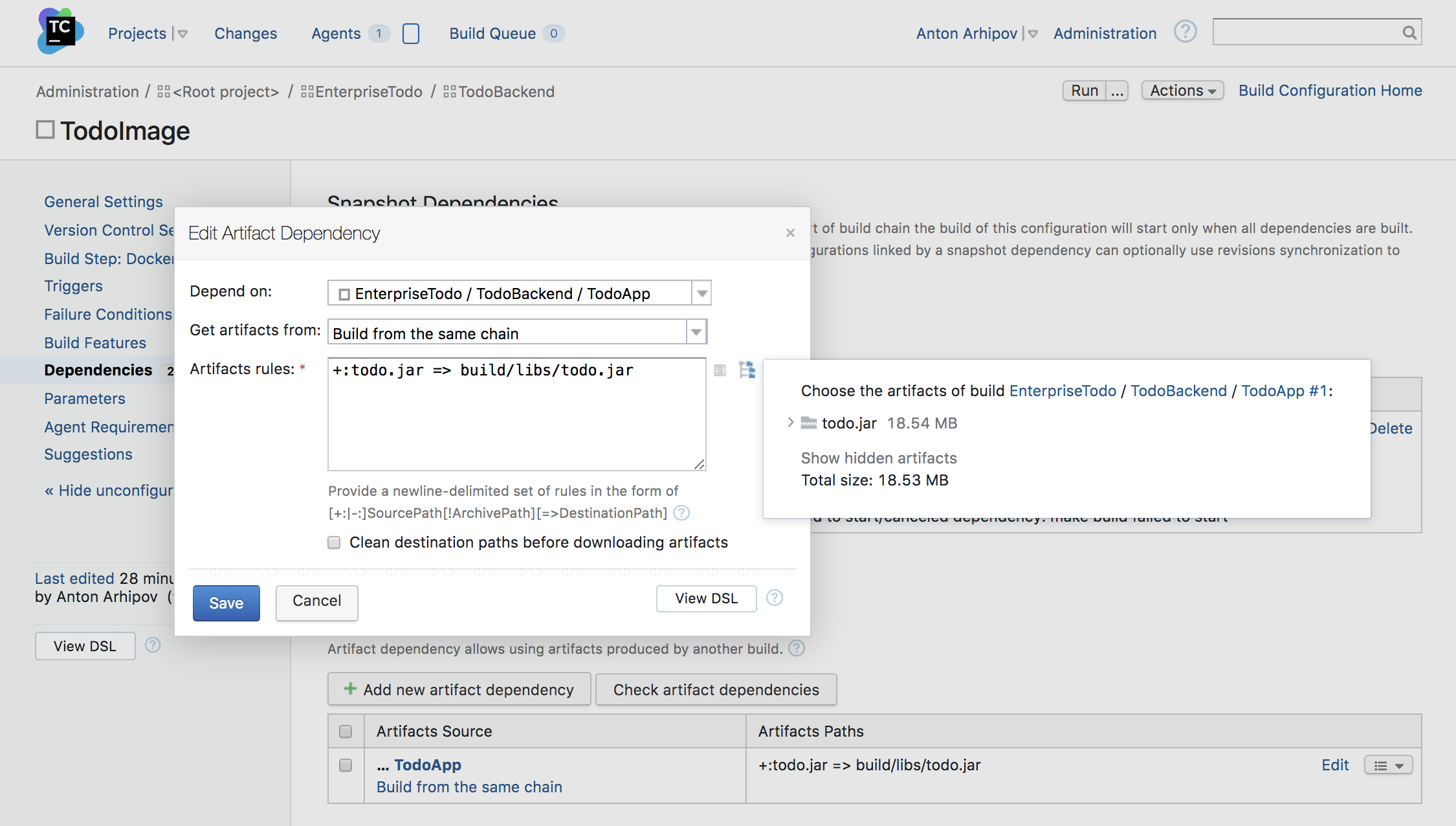Click in the Artifacts rules text area
Screen dimensions: 1456x826
coord(516,414)
